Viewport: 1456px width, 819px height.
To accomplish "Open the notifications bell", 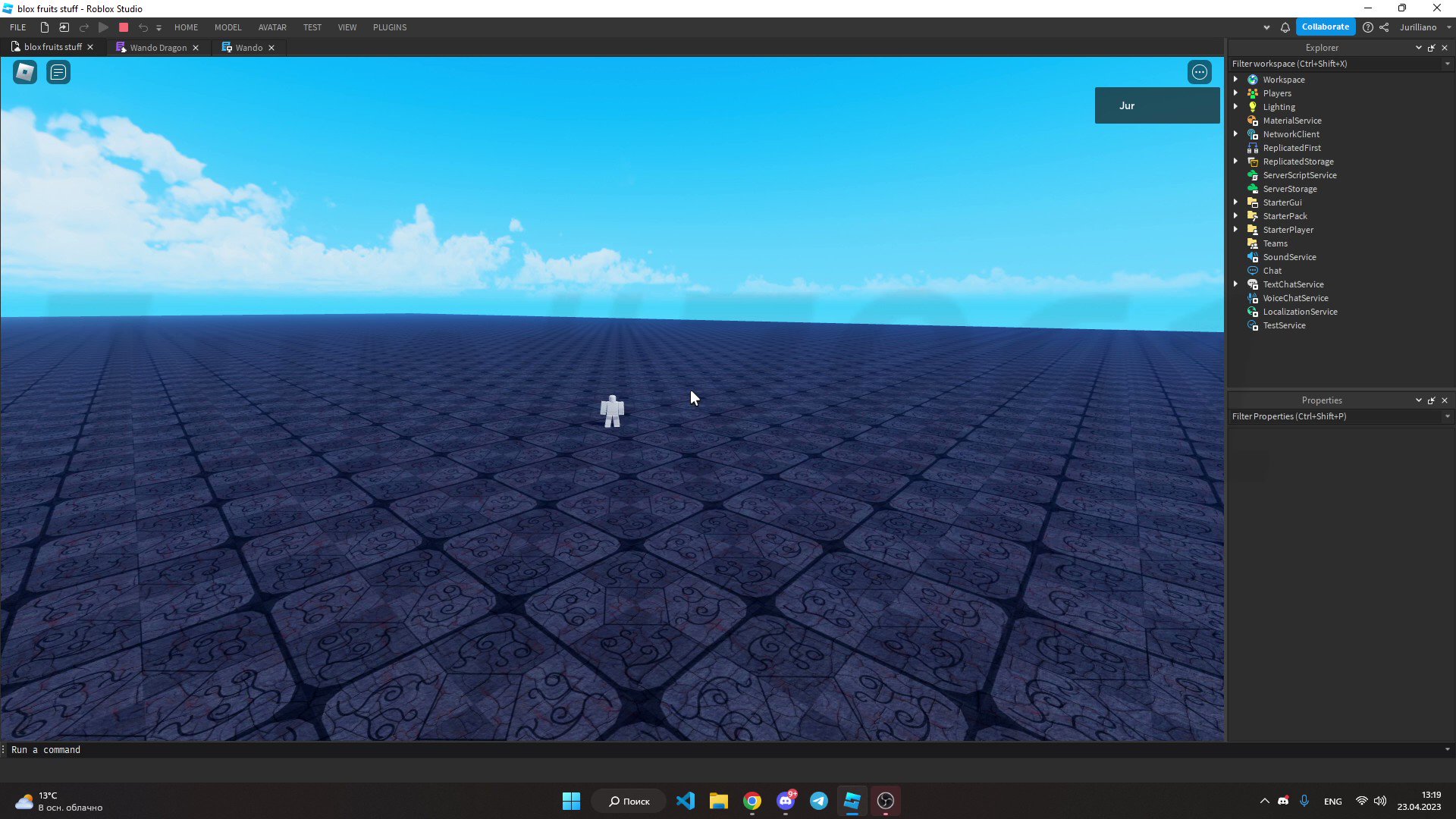I will [1285, 27].
